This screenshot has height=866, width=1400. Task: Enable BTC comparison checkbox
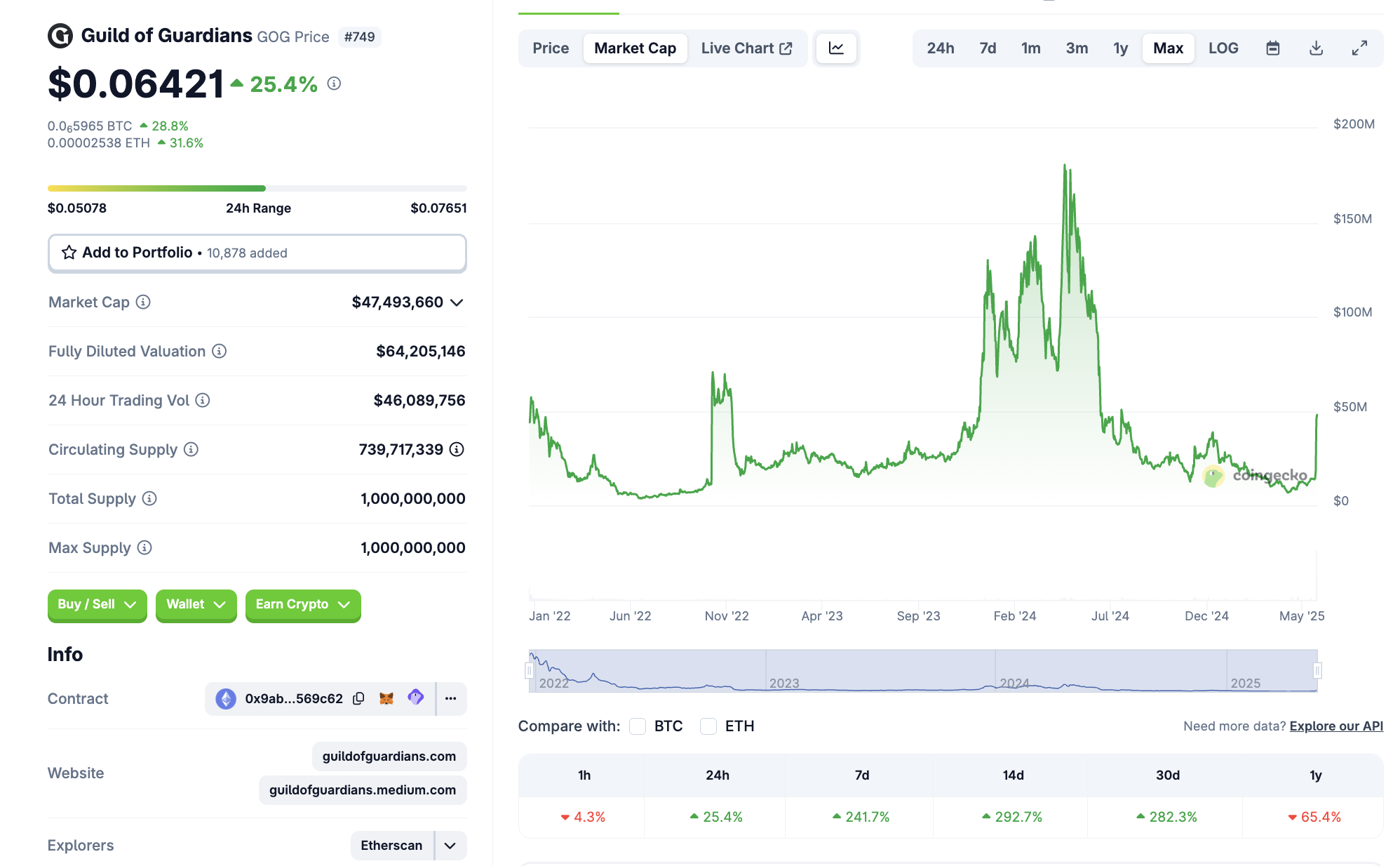pyautogui.click(x=638, y=726)
